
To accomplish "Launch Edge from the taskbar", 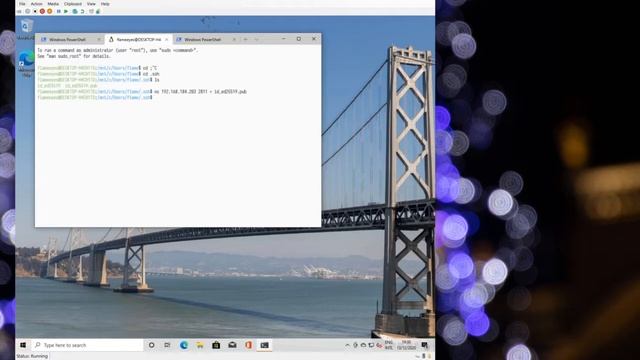I will [x=184, y=345].
